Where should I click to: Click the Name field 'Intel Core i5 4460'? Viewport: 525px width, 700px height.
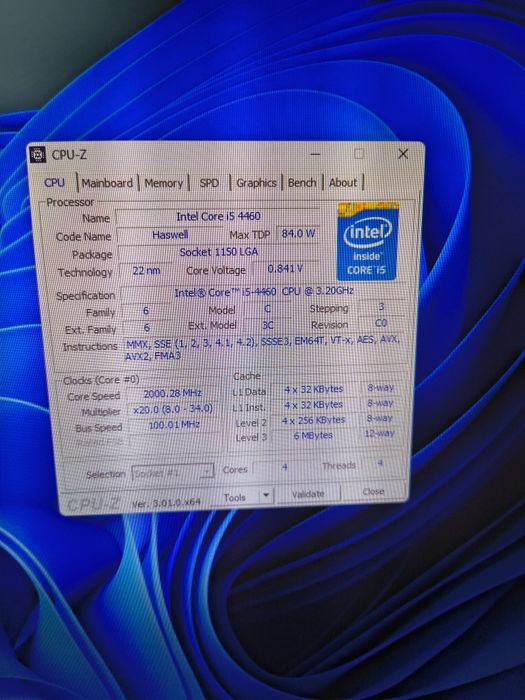click(x=218, y=217)
